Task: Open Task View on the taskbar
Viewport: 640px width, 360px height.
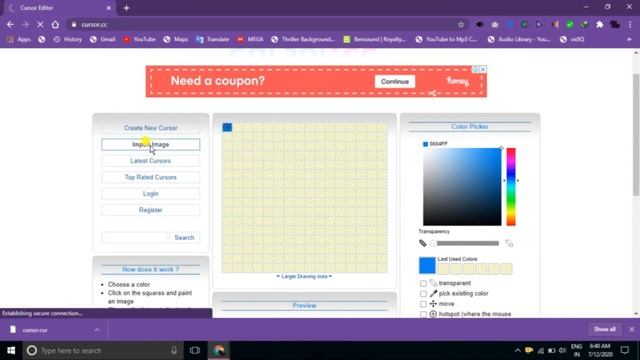Action: click(x=195, y=350)
